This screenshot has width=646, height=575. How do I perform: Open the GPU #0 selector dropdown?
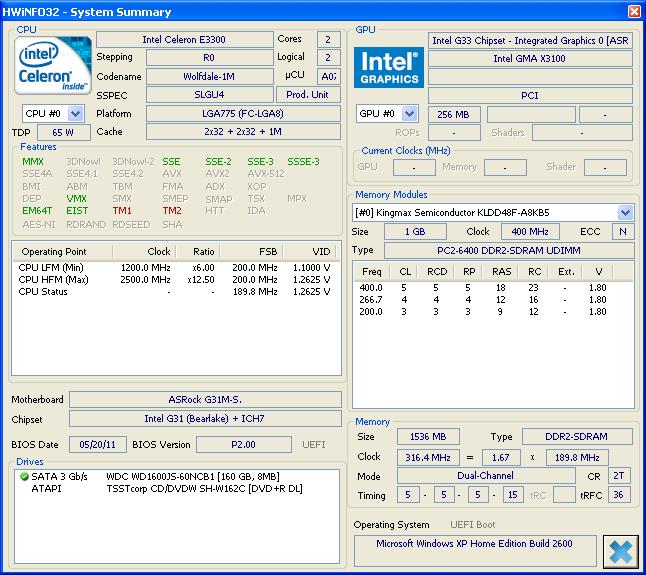pos(410,113)
